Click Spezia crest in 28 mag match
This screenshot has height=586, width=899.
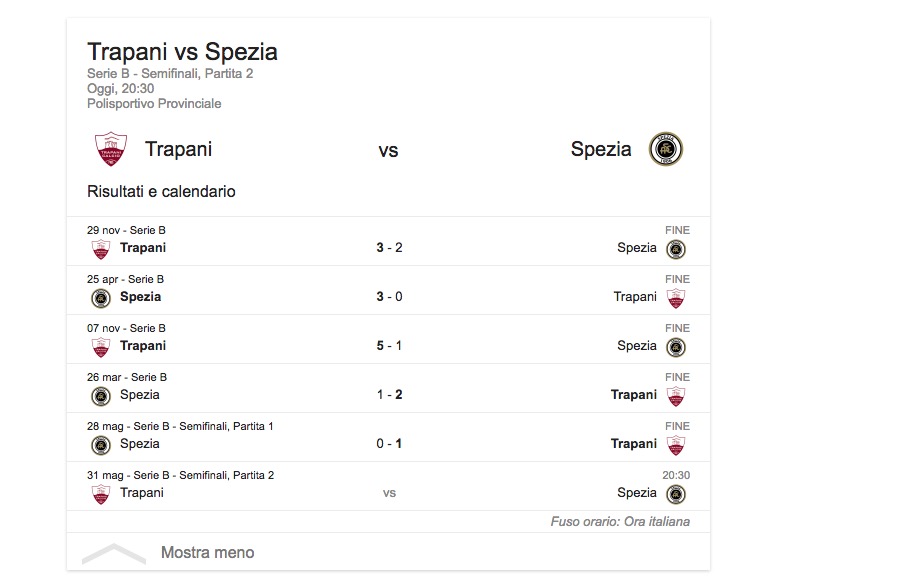pos(101,445)
